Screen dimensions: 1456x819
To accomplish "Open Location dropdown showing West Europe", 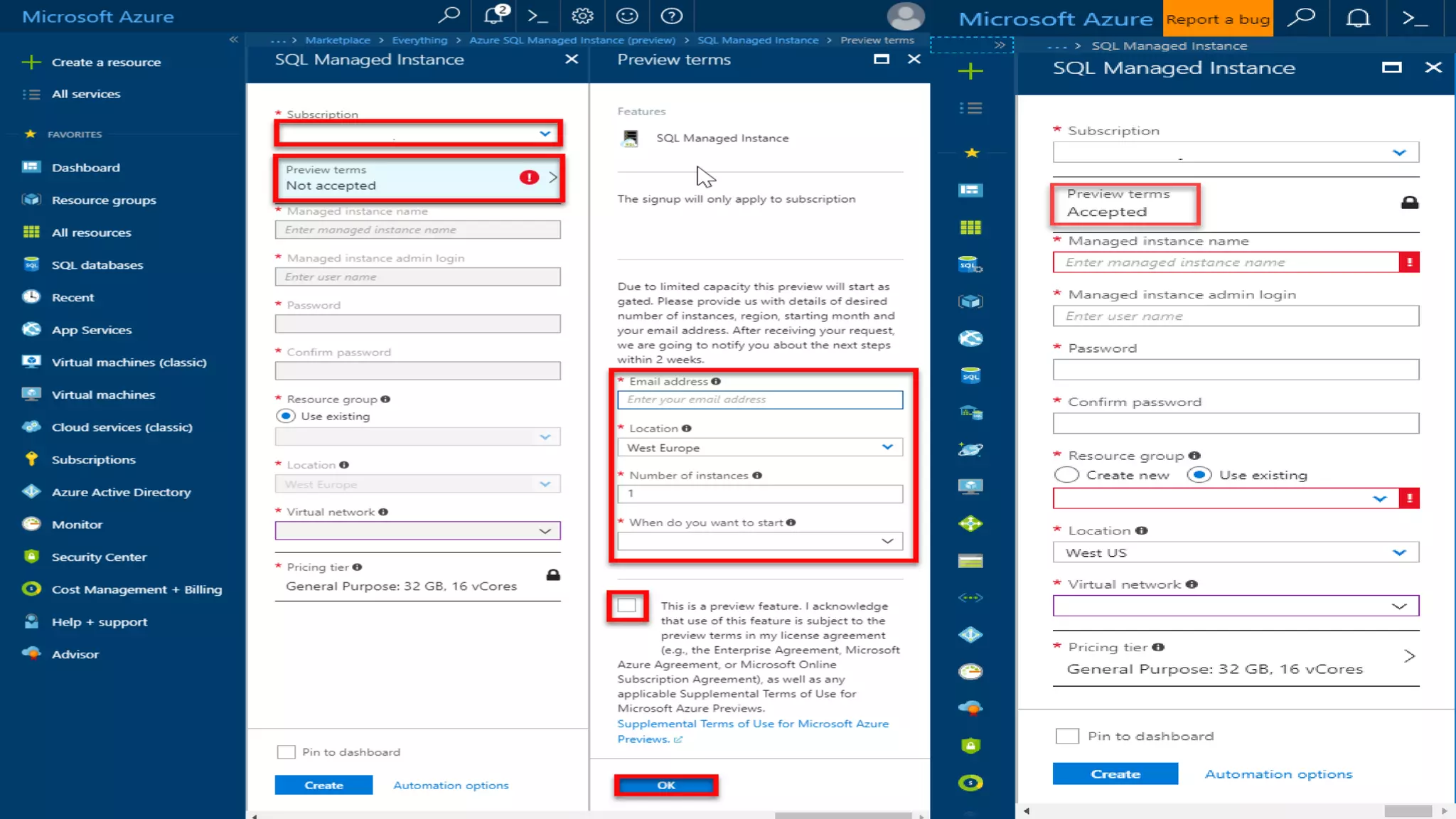I will [760, 447].
